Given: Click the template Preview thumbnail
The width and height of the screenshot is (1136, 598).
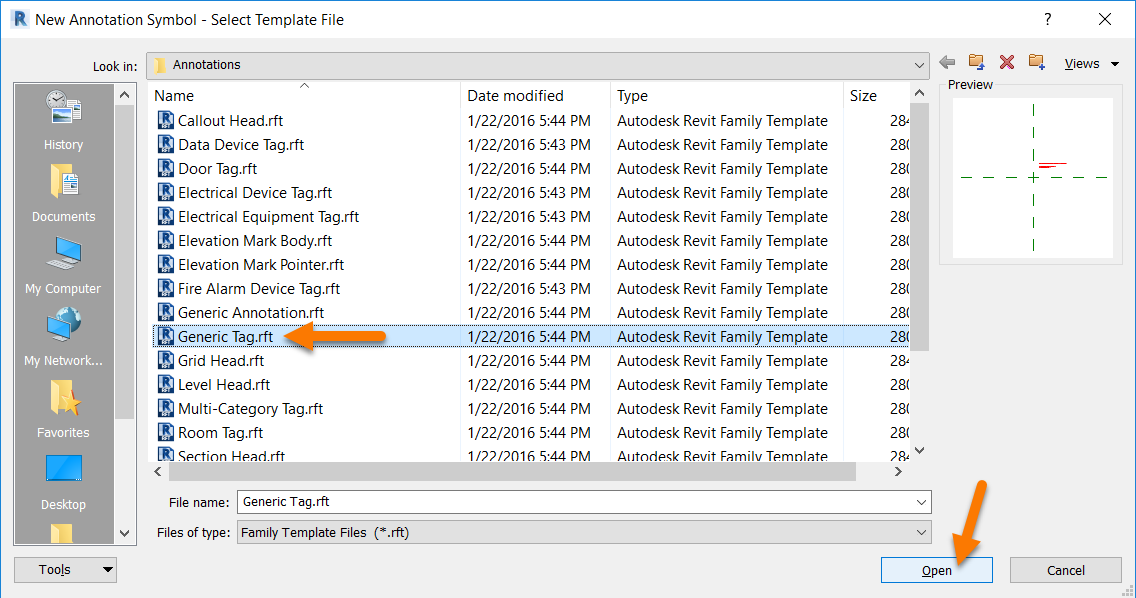Looking at the screenshot, I should 1032,178.
